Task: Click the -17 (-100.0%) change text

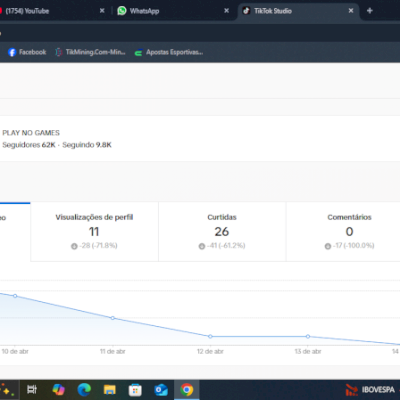Action: click(x=353, y=246)
